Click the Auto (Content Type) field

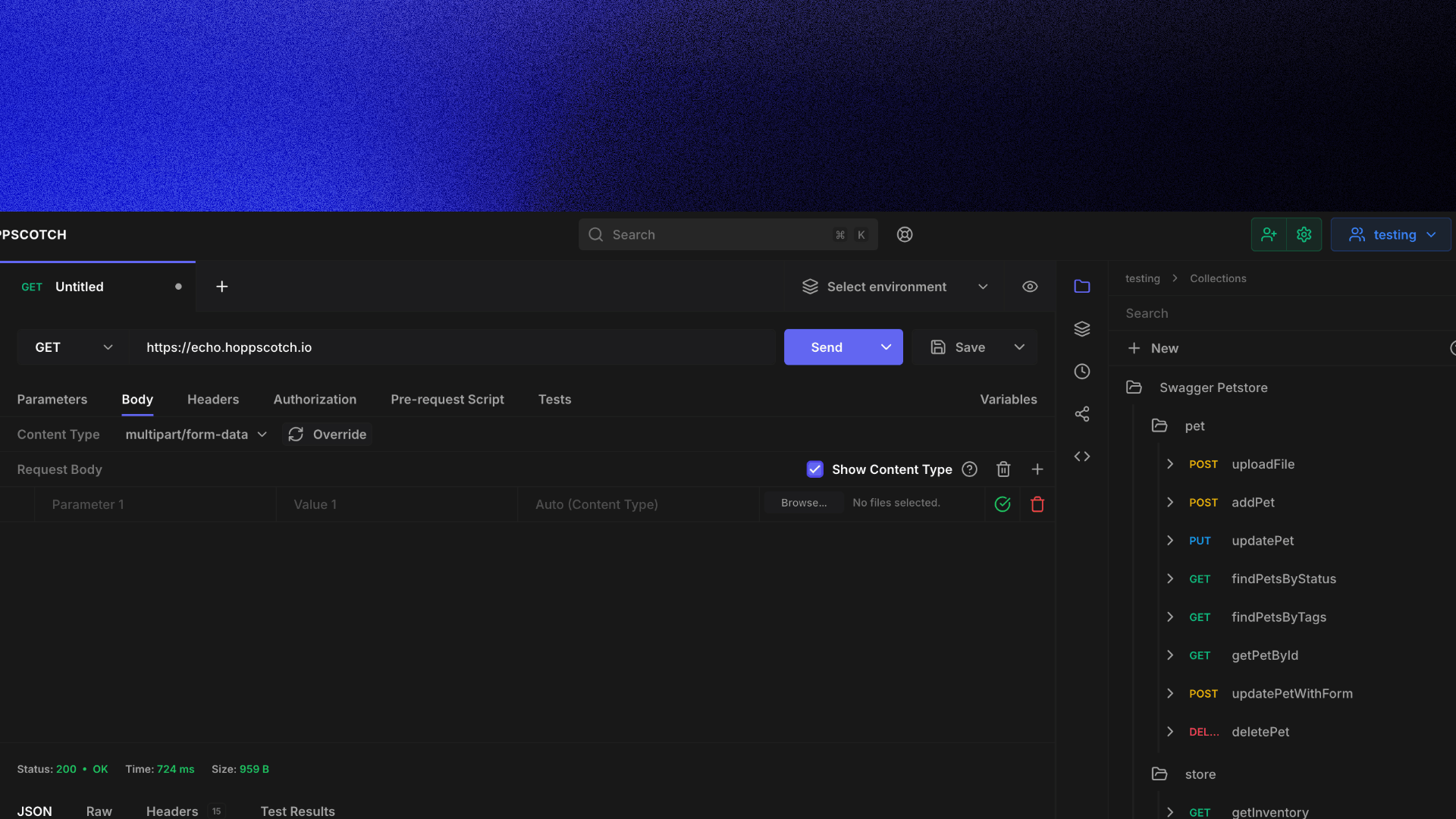639,504
